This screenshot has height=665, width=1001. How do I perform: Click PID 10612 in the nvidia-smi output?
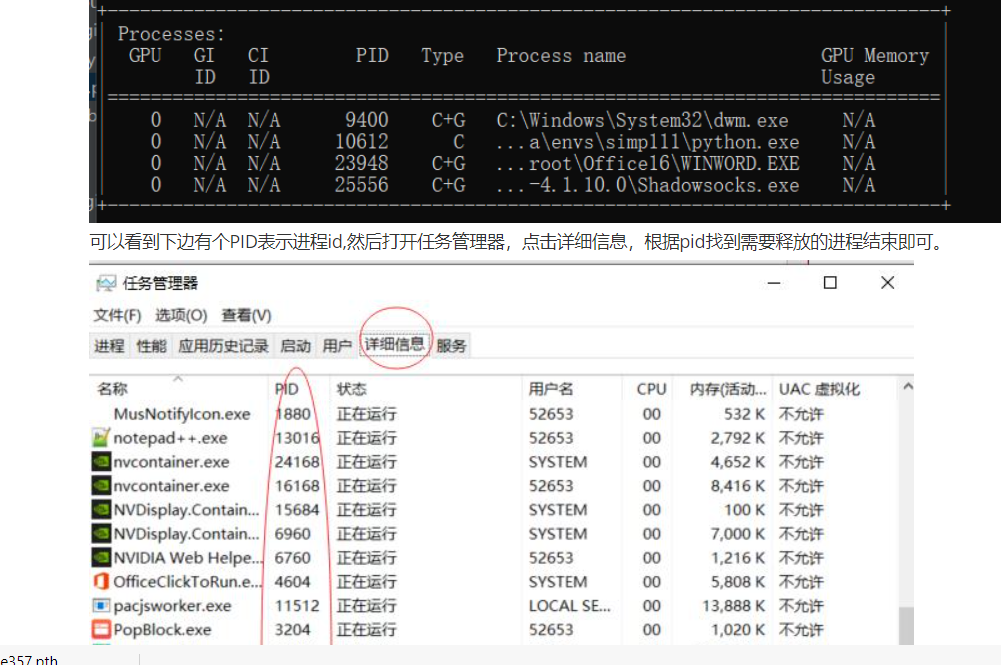point(362,142)
